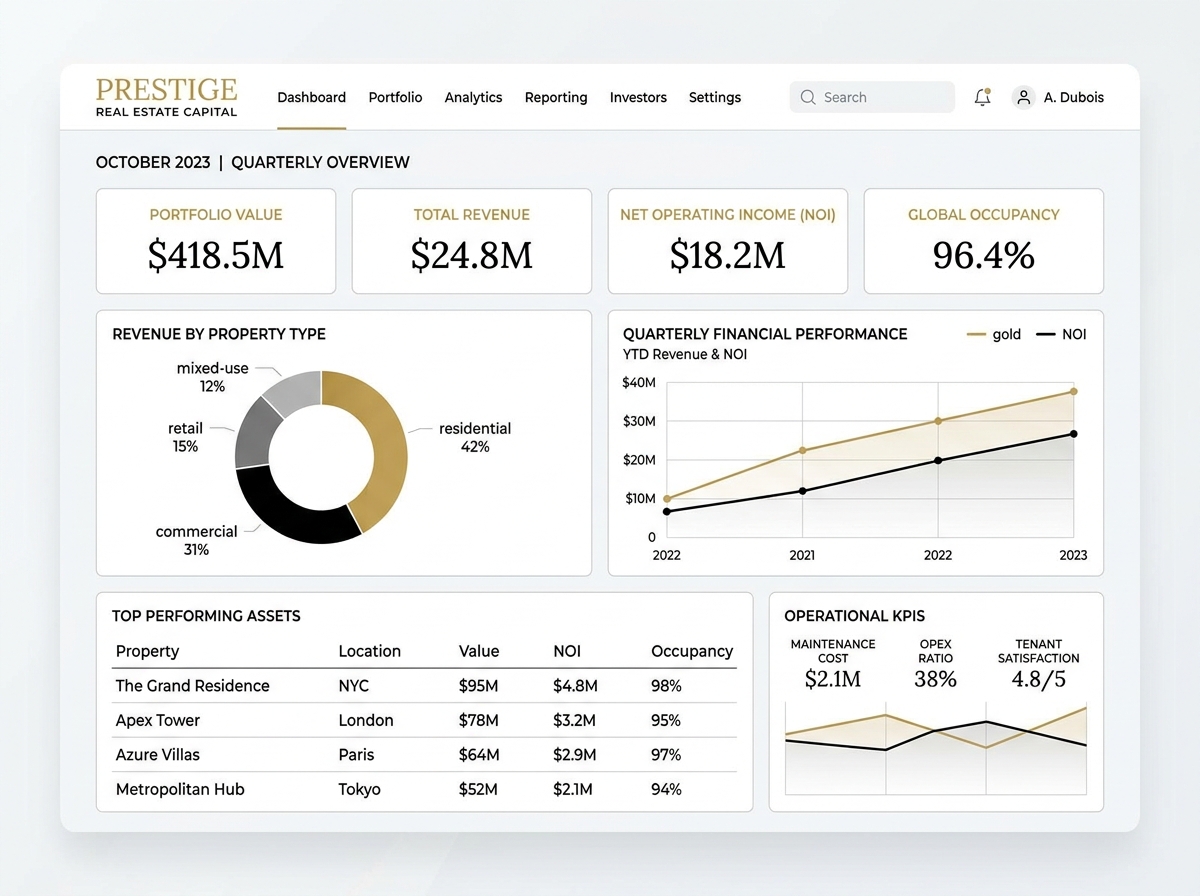Open the A. Dubois user avatar icon
1200x896 pixels.
coord(1023,97)
